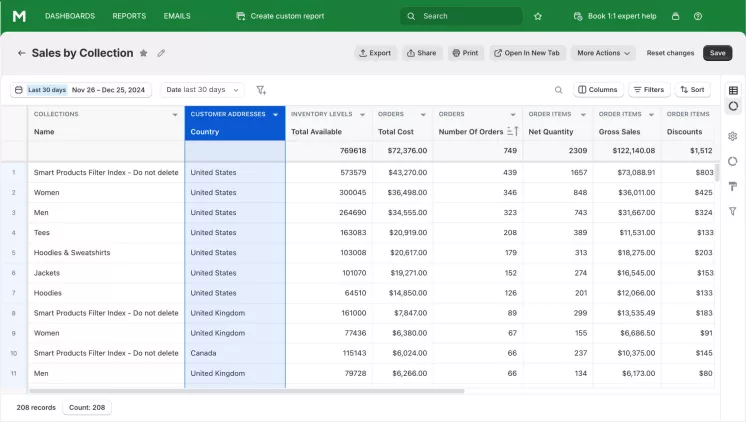This screenshot has height=422, width=746.
Task: Expand Order Items Gross Sales dropdown
Action: (x=651, y=115)
